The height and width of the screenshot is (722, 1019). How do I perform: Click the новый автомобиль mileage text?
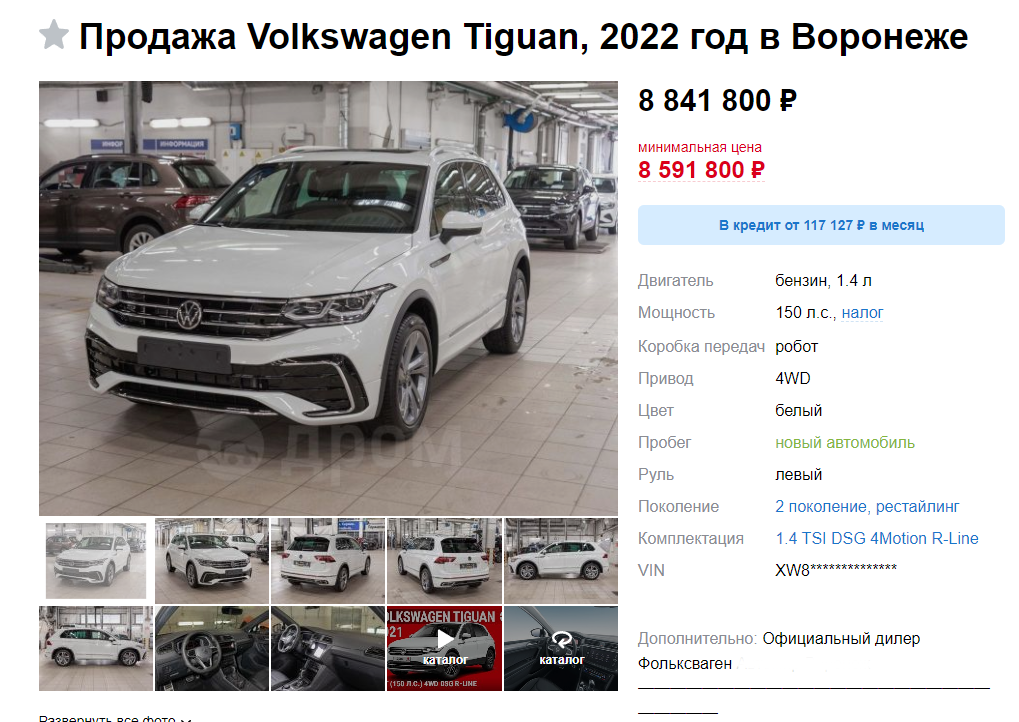point(845,443)
